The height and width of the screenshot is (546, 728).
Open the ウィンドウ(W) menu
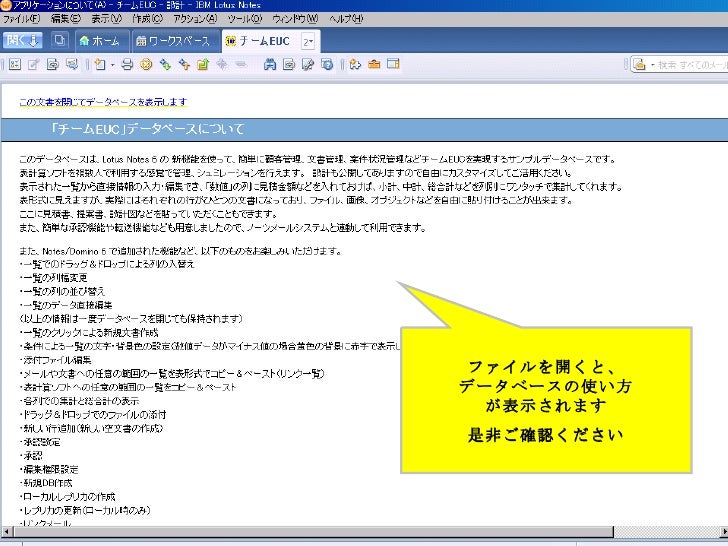(x=295, y=19)
